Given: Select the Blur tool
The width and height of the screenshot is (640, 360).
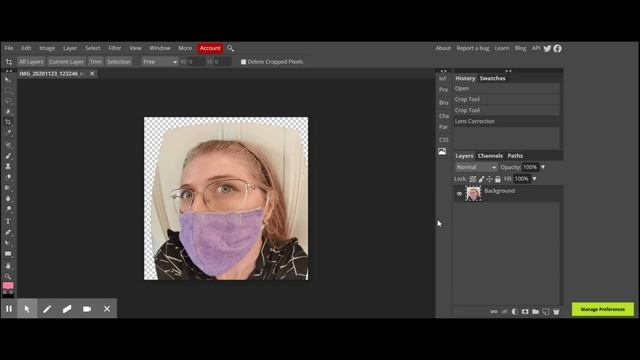Looking at the screenshot, I should pos(8,199).
